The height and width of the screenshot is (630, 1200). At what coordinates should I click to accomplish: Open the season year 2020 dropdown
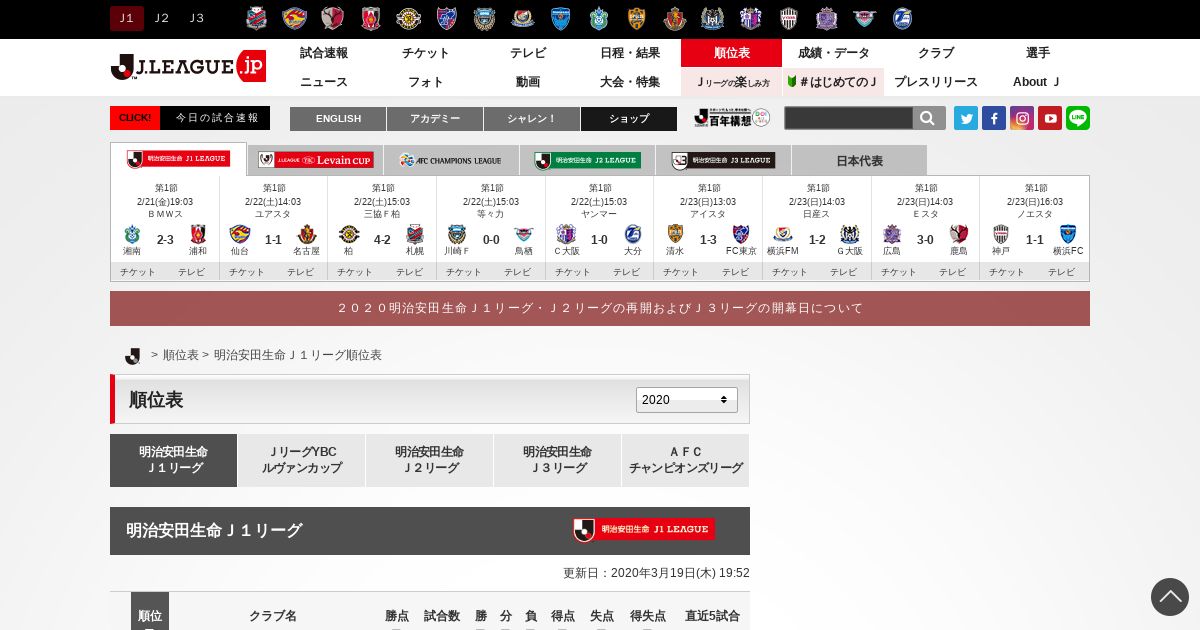coord(687,400)
